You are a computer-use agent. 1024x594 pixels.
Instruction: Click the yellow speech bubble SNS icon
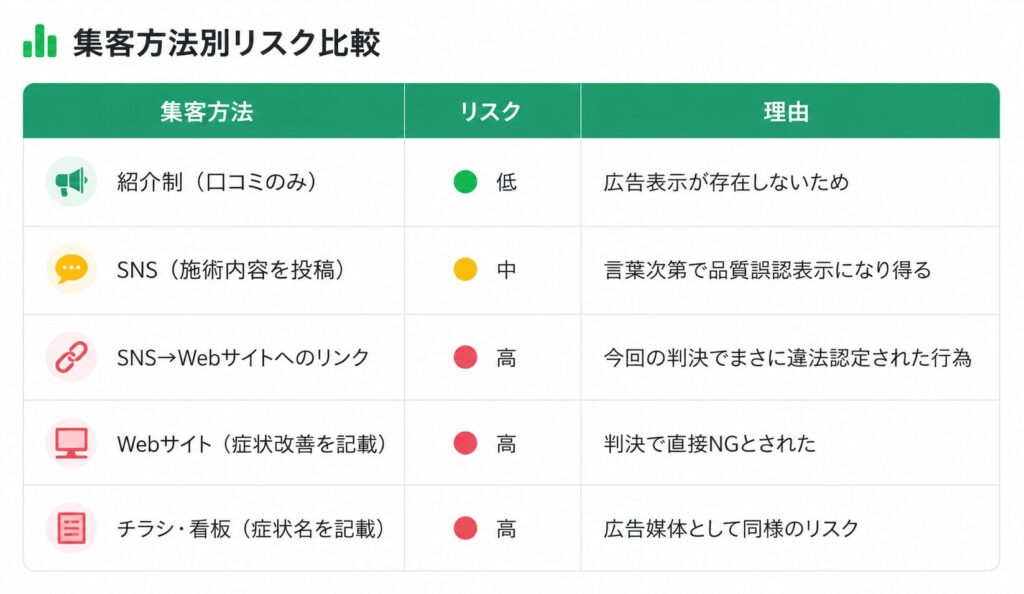coord(71,269)
